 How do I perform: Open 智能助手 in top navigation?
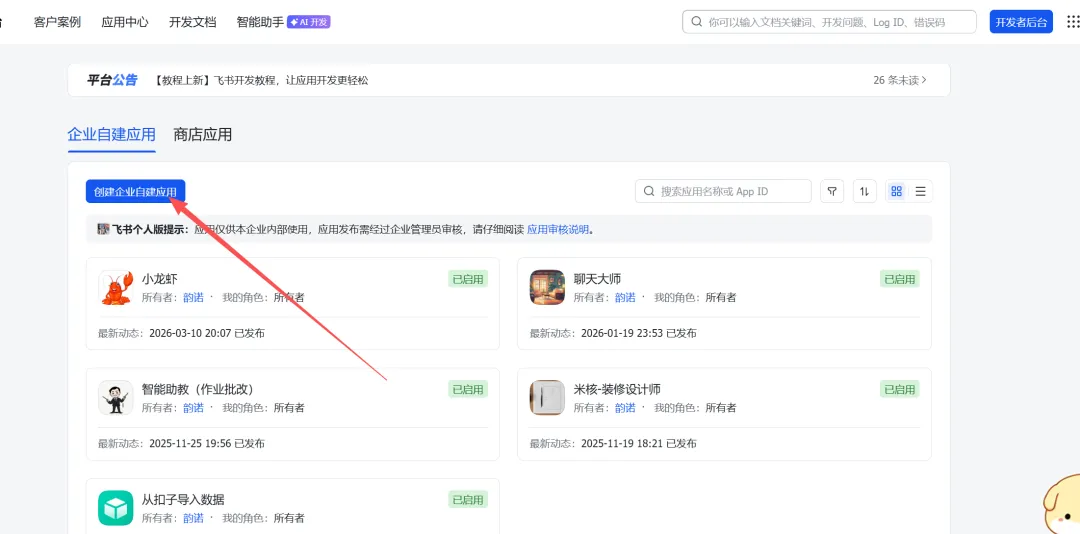click(x=260, y=22)
